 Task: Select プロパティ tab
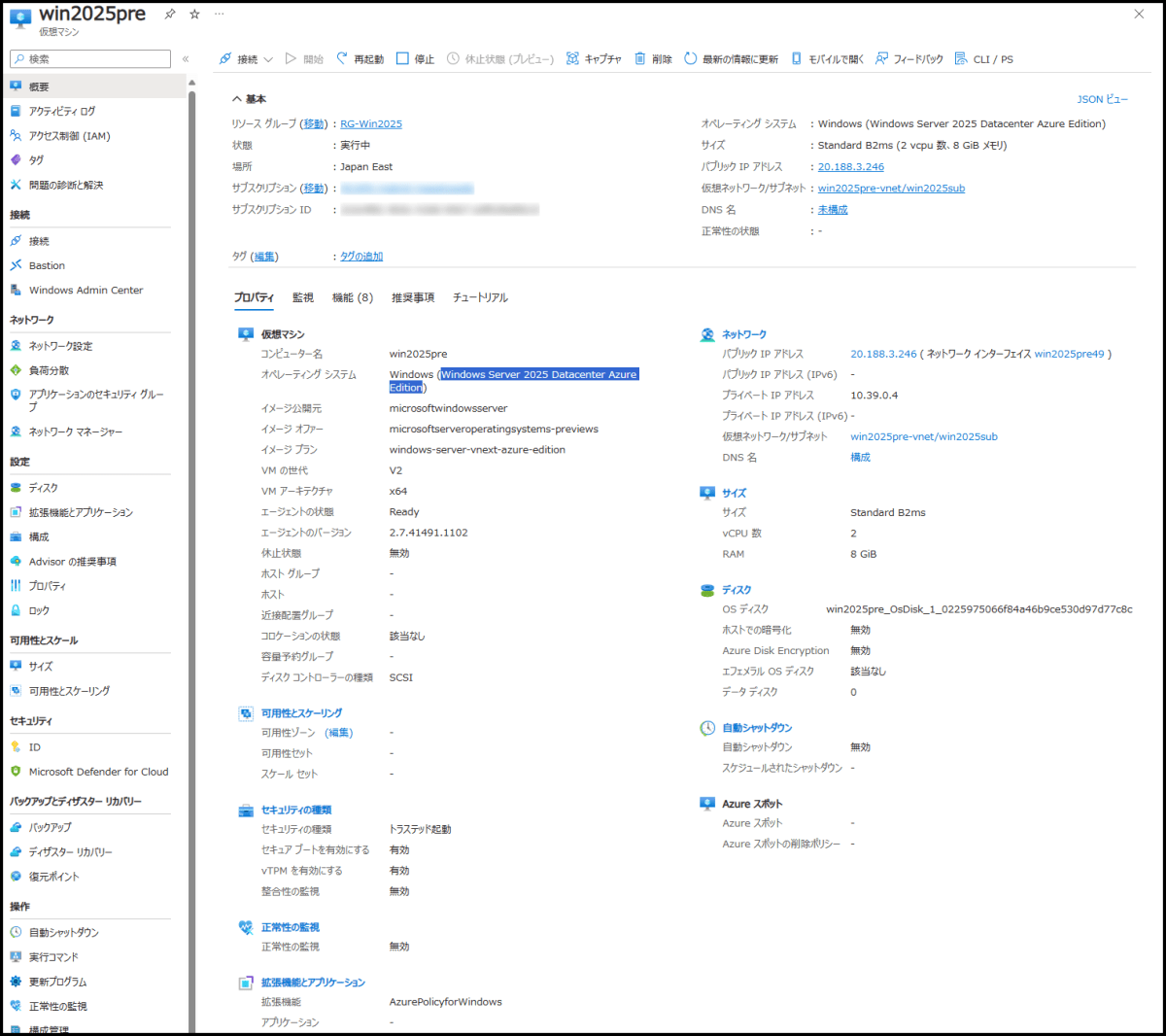point(254,297)
